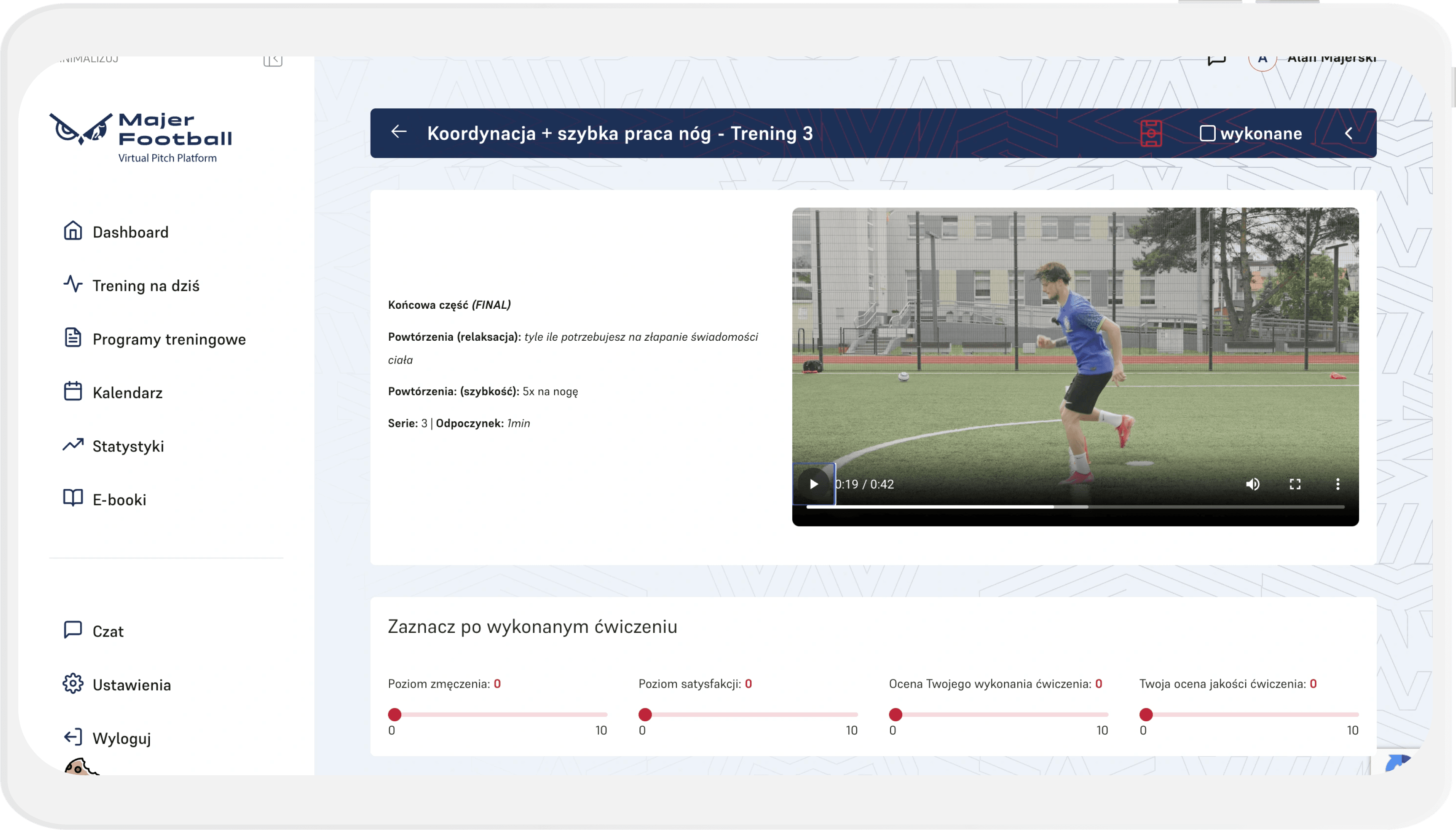
Task: Check the wykonane checkbox
Action: [1207, 133]
